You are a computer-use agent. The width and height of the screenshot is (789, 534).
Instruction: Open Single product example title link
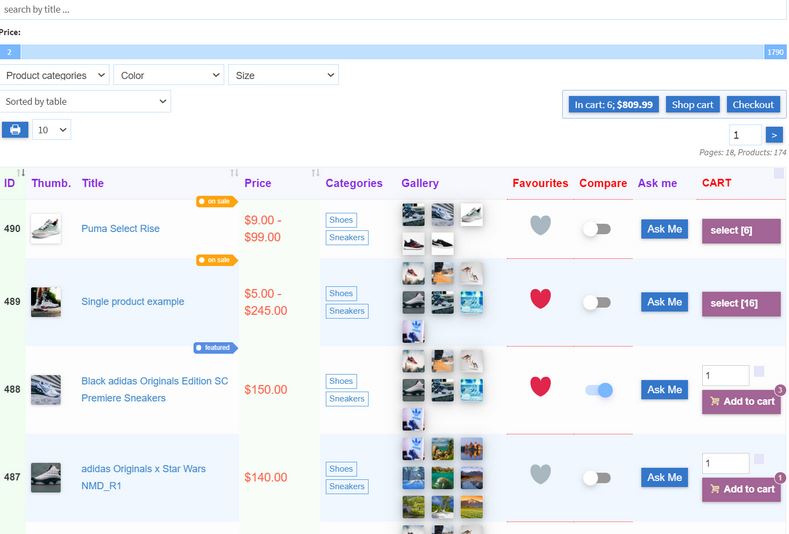coord(132,301)
